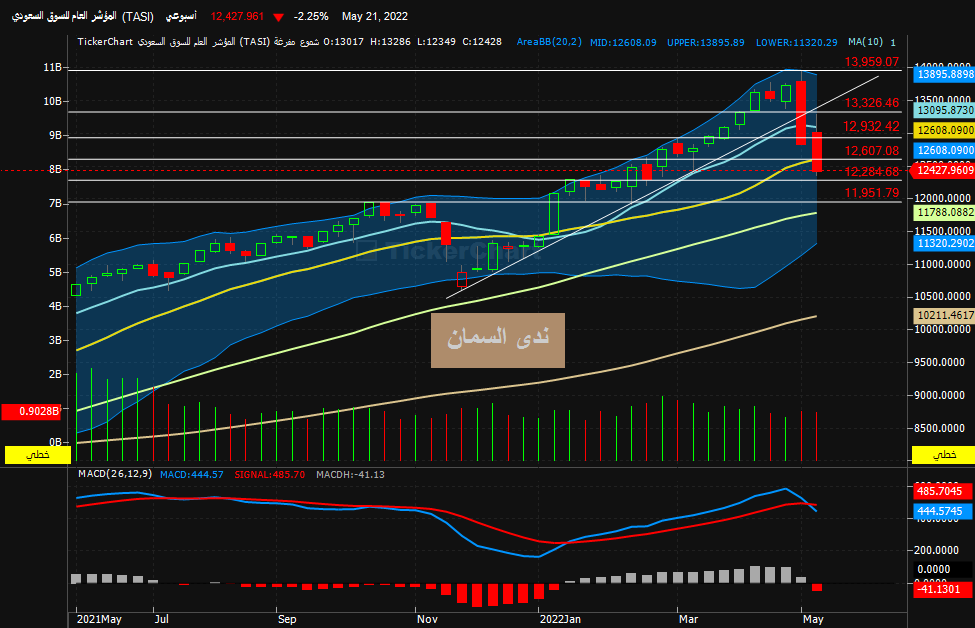Click the light-blue 13095.8730 axis tag
975x628 pixels.
point(944,110)
